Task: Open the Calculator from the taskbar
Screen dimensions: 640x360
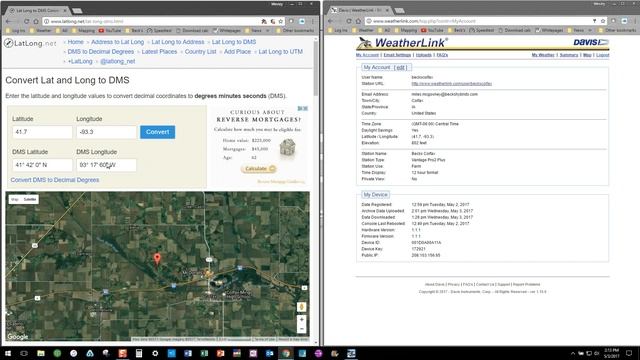Action: tap(139, 353)
